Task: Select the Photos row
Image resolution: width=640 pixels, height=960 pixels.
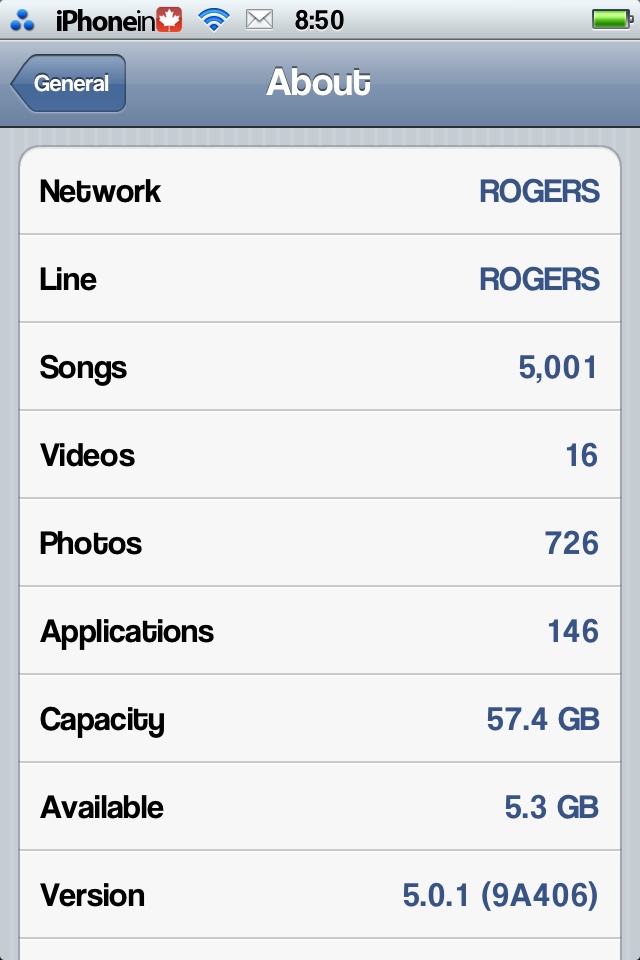Action: point(320,542)
